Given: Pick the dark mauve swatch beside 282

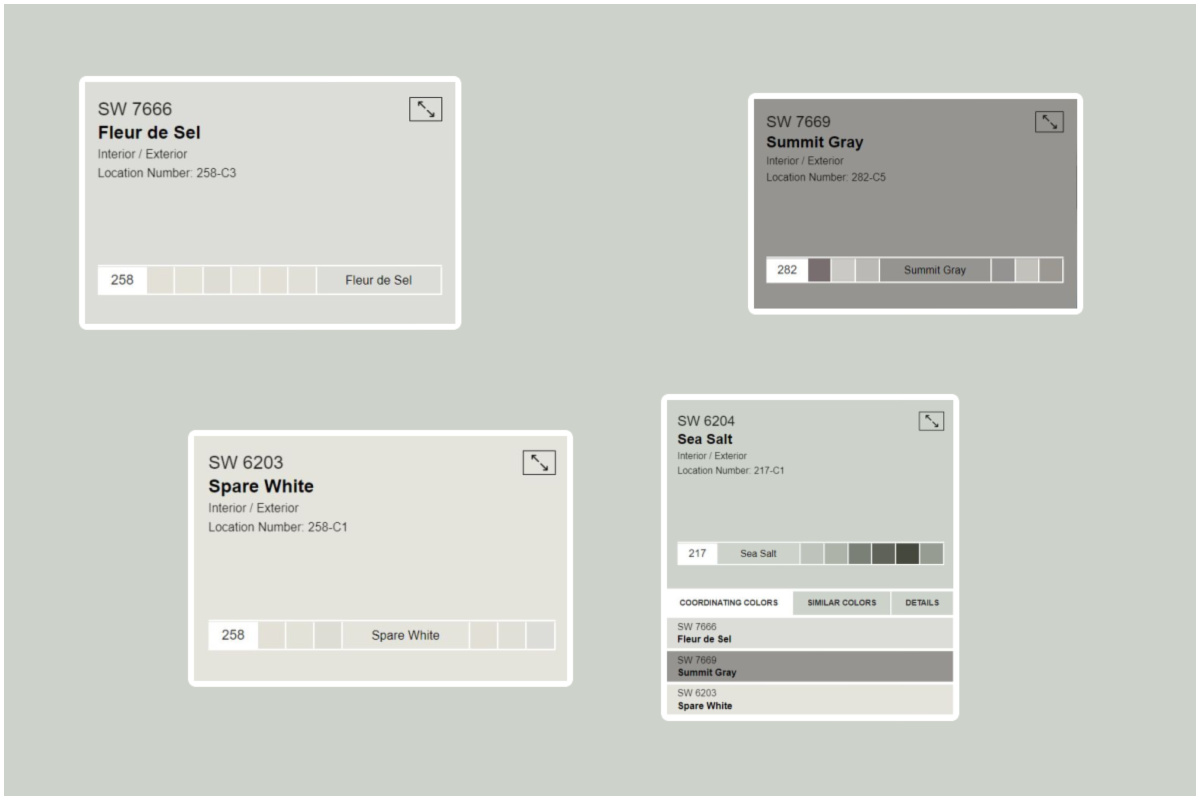Looking at the screenshot, I should point(819,270).
